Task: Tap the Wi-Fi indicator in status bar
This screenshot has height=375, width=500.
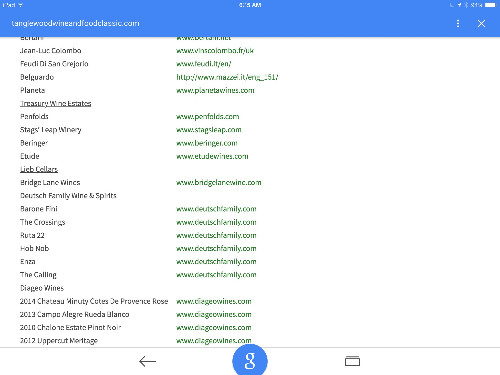Action: tap(21, 5)
